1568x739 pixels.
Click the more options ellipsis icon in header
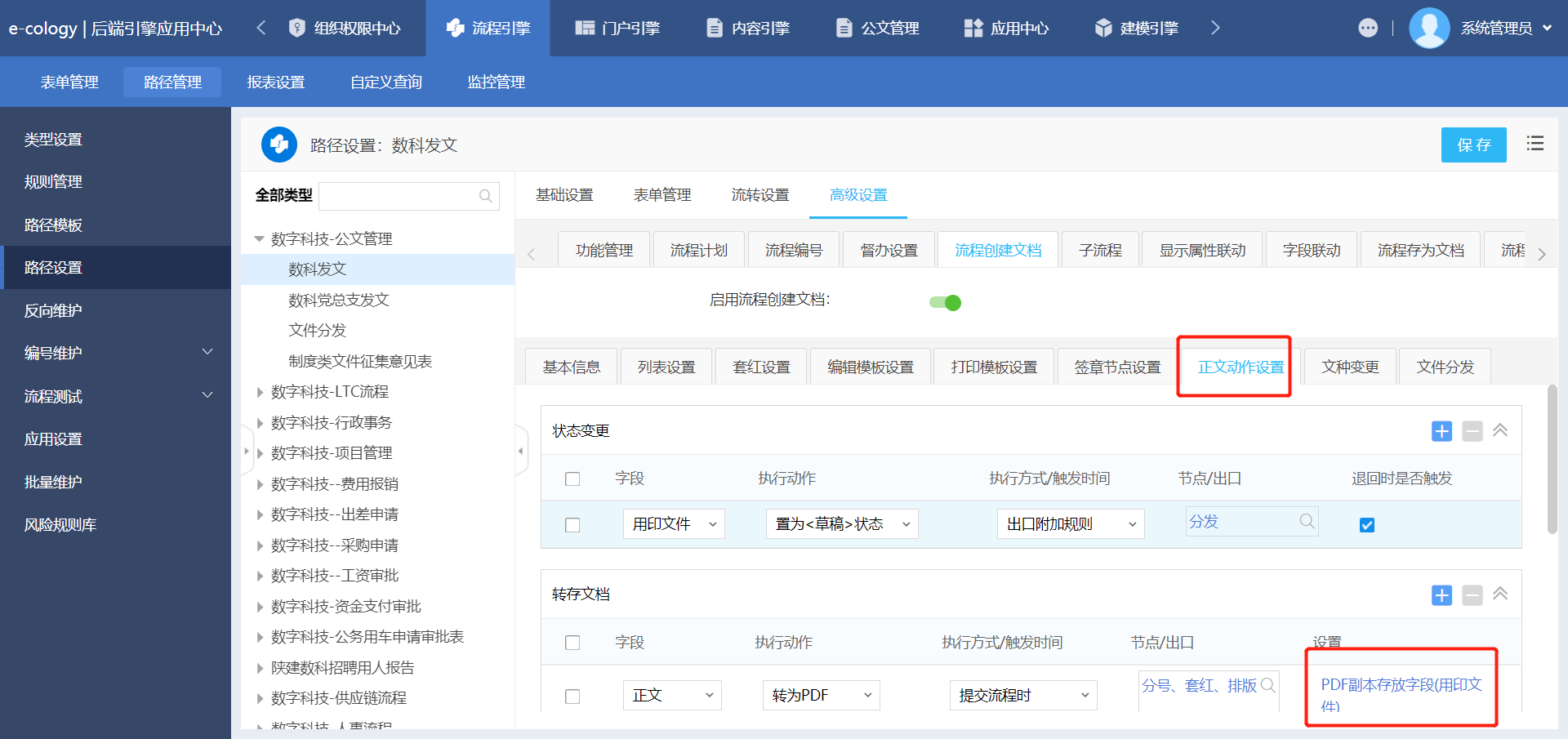[x=1368, y=28]
